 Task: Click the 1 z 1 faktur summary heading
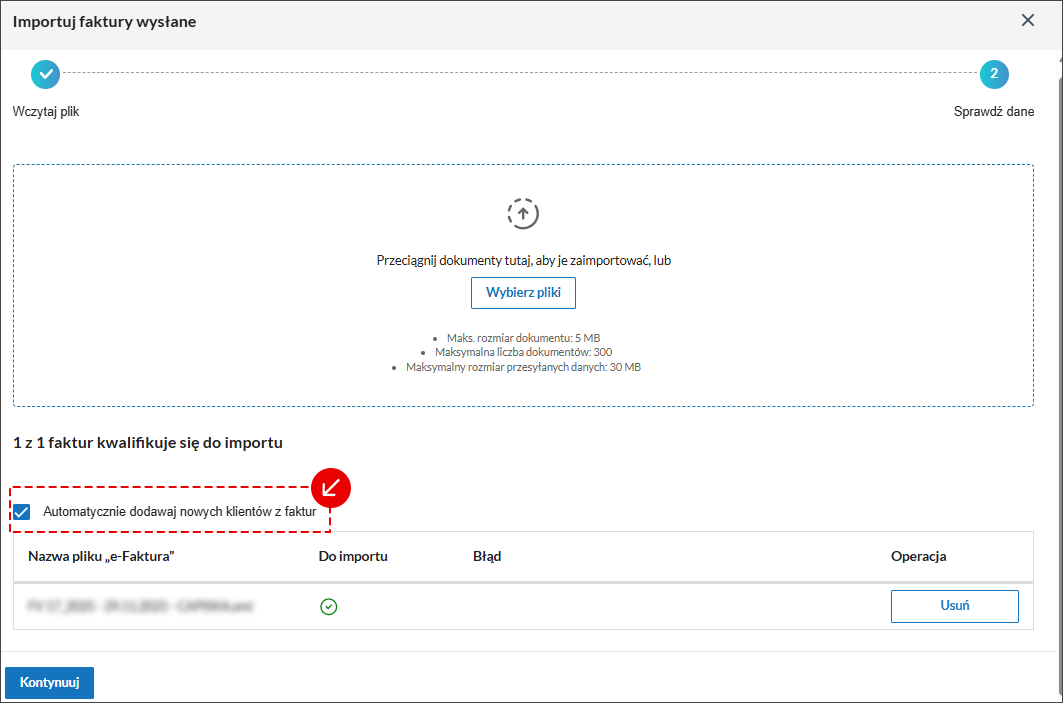click(148, 442)
